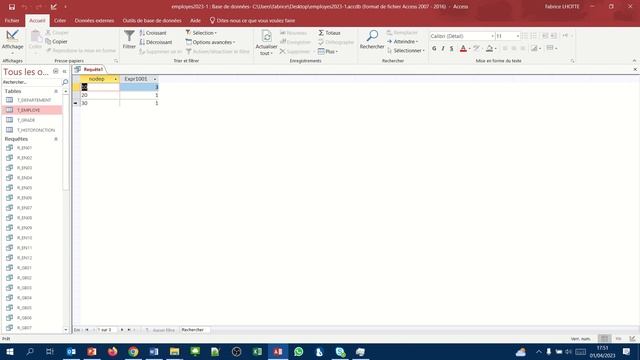Collapse navigation pane with double chevron
The image size is (640, 360).
point(64,71)
